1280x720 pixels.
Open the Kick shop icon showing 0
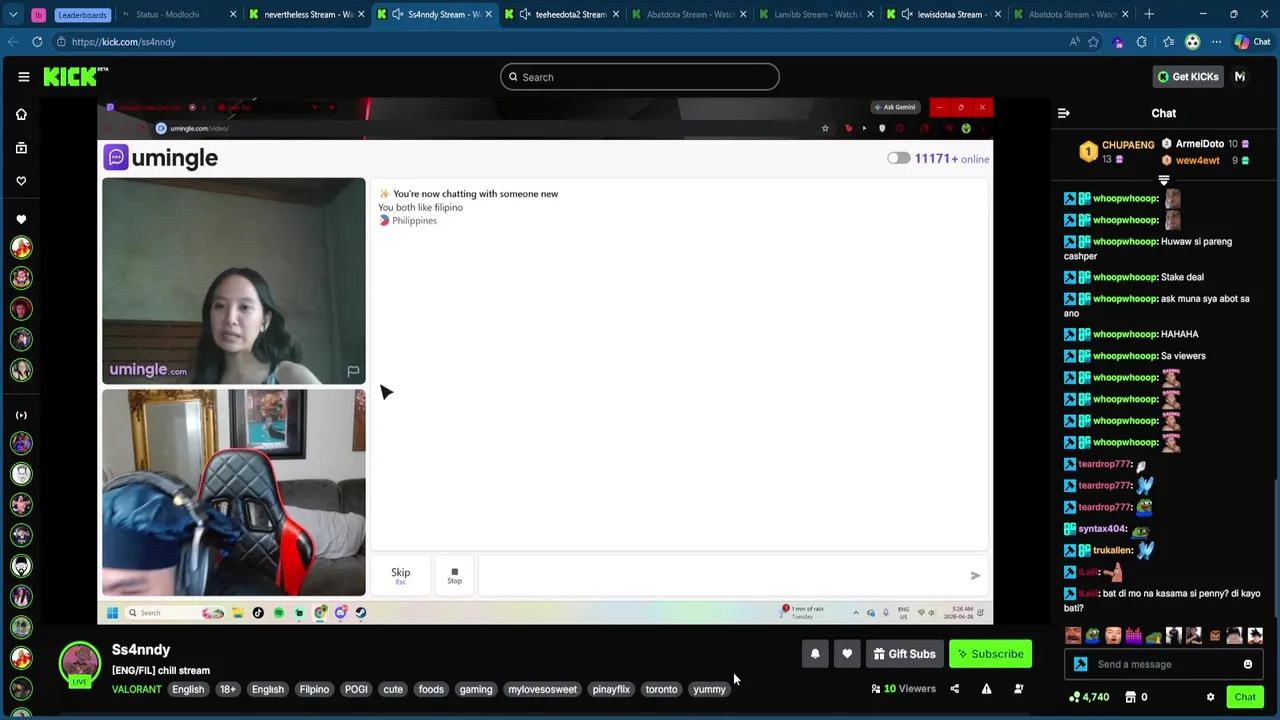[1136, 697]
